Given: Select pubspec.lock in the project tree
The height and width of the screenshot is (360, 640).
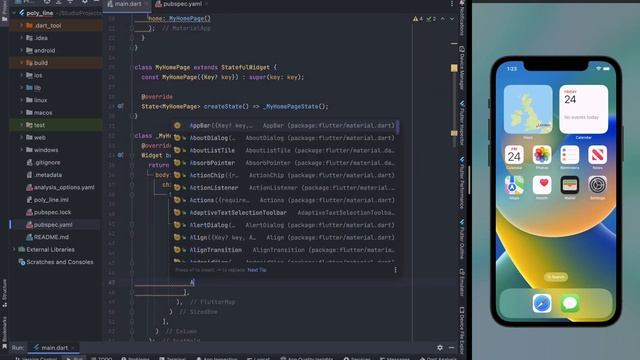Looking at the screenshot, I should coord(52,212).
